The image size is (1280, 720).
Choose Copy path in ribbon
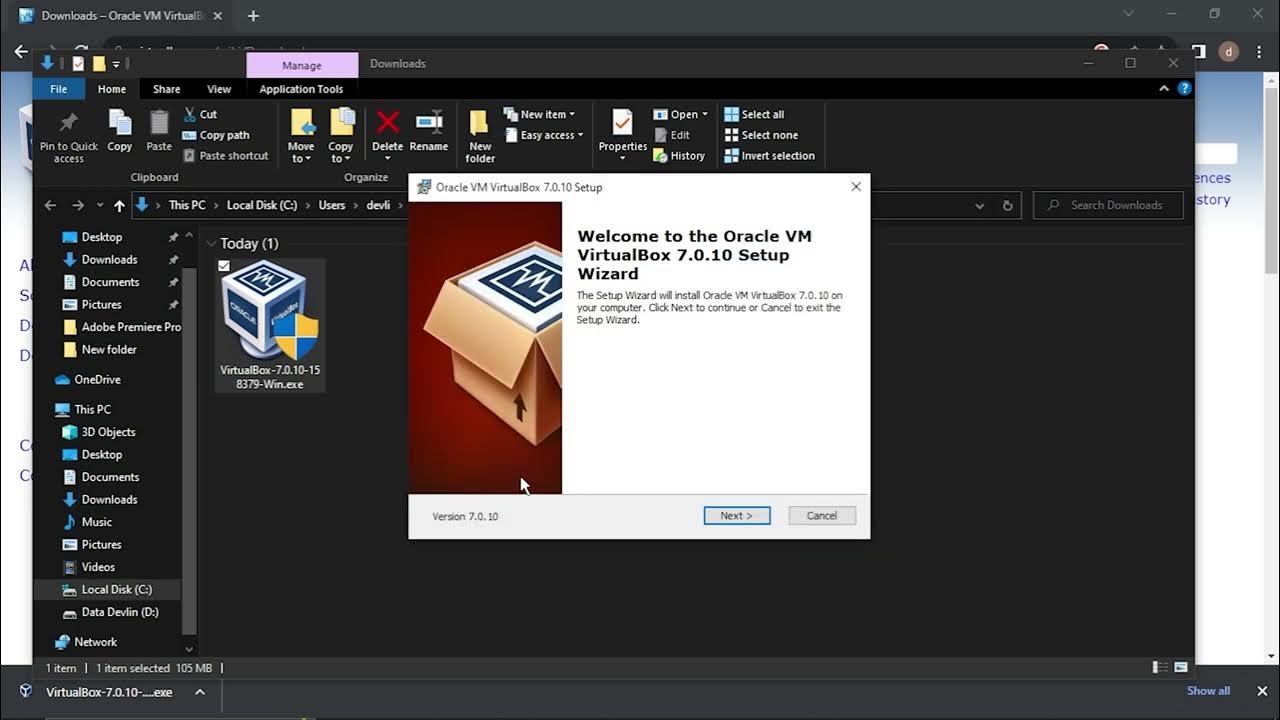[216, 135]
